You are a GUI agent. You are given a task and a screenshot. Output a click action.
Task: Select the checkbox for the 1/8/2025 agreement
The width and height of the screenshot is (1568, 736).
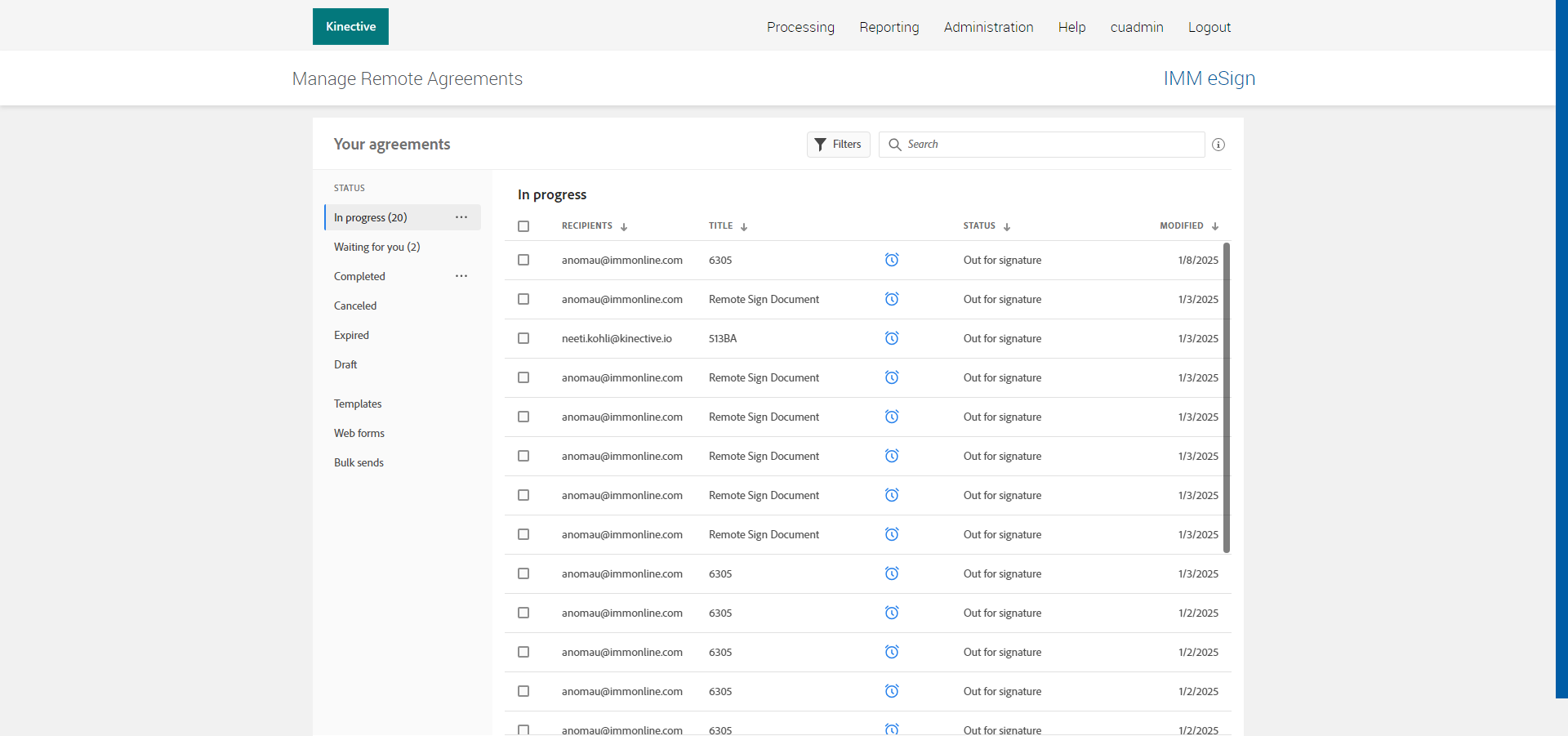tap(523, 260)
